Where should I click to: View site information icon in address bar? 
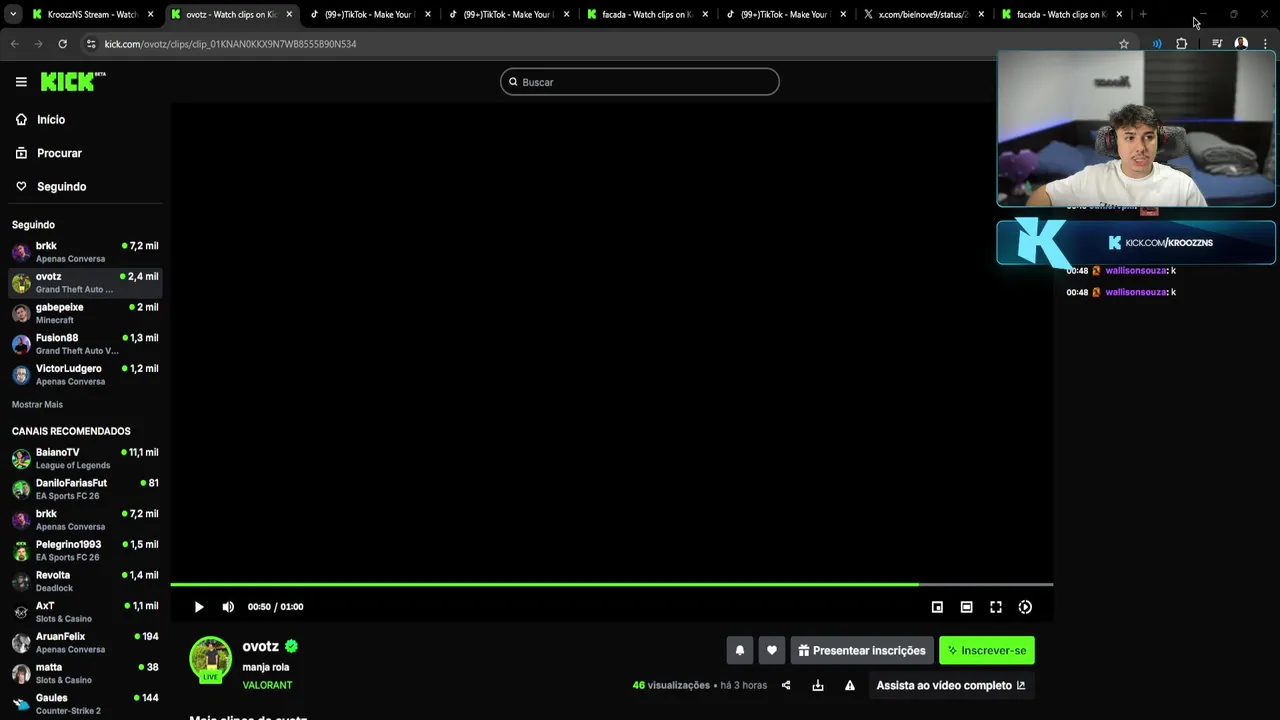91,44
